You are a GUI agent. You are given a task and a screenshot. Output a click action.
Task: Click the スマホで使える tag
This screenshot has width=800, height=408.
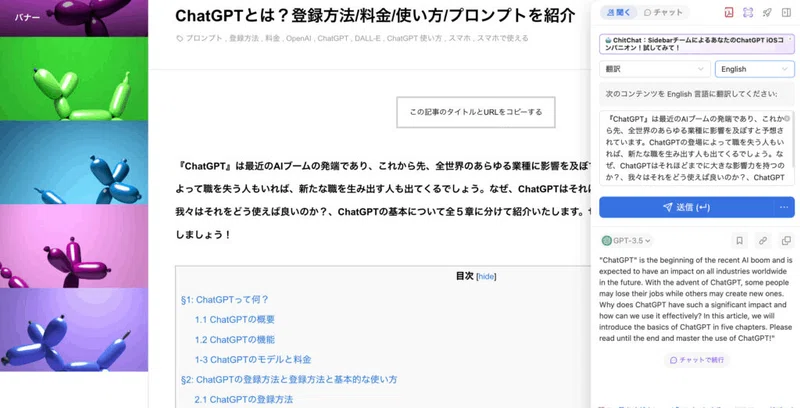(503, 38)
